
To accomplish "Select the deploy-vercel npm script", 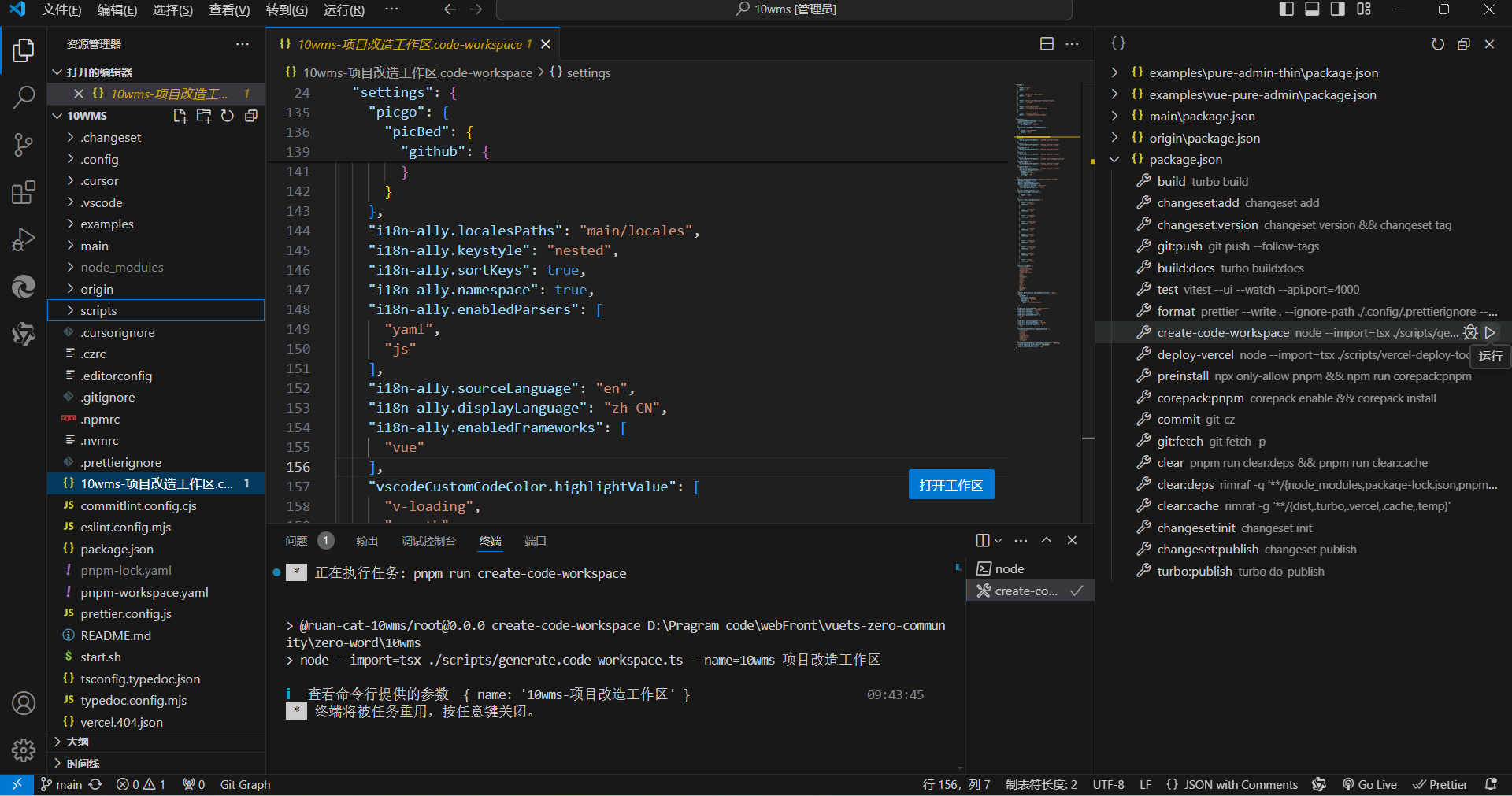I will tap(1303, 354).
